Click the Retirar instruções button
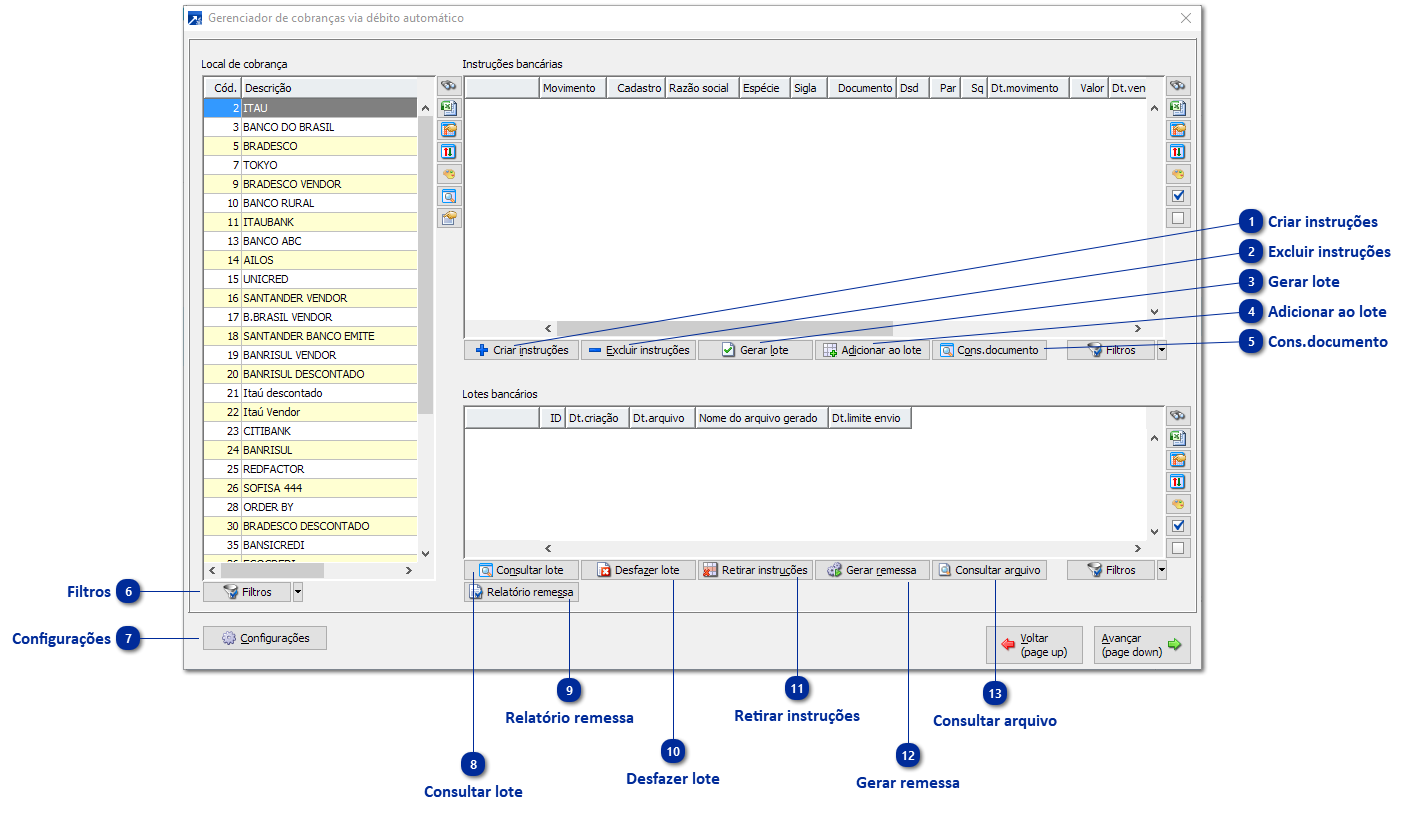 coord(755,570)
